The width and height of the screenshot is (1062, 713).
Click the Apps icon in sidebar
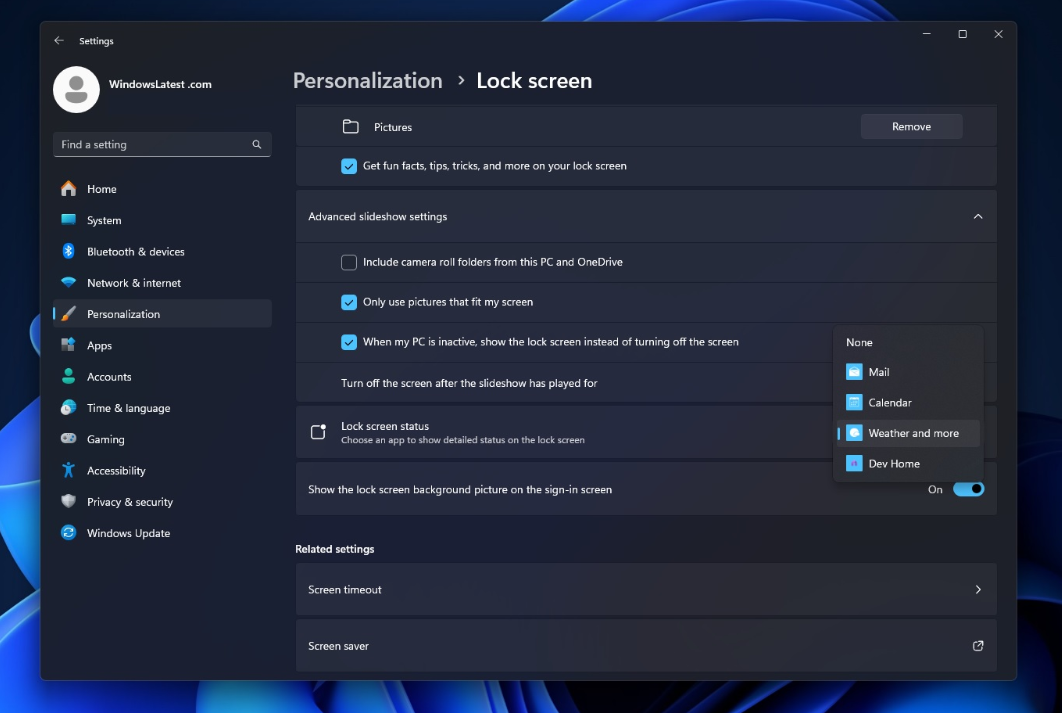click(68, 345)
